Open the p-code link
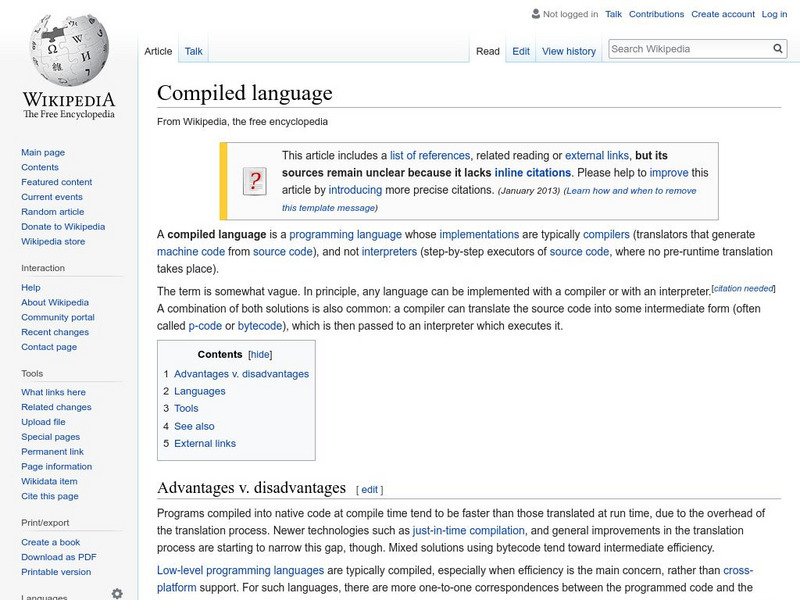 click(205, 326)
